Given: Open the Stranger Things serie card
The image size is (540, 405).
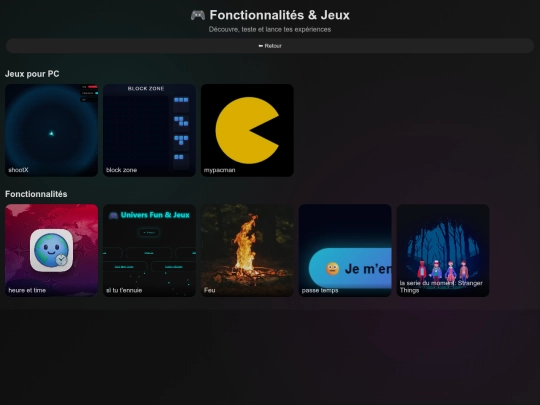Looking at the screenshot, I should (x=443, y=250).
